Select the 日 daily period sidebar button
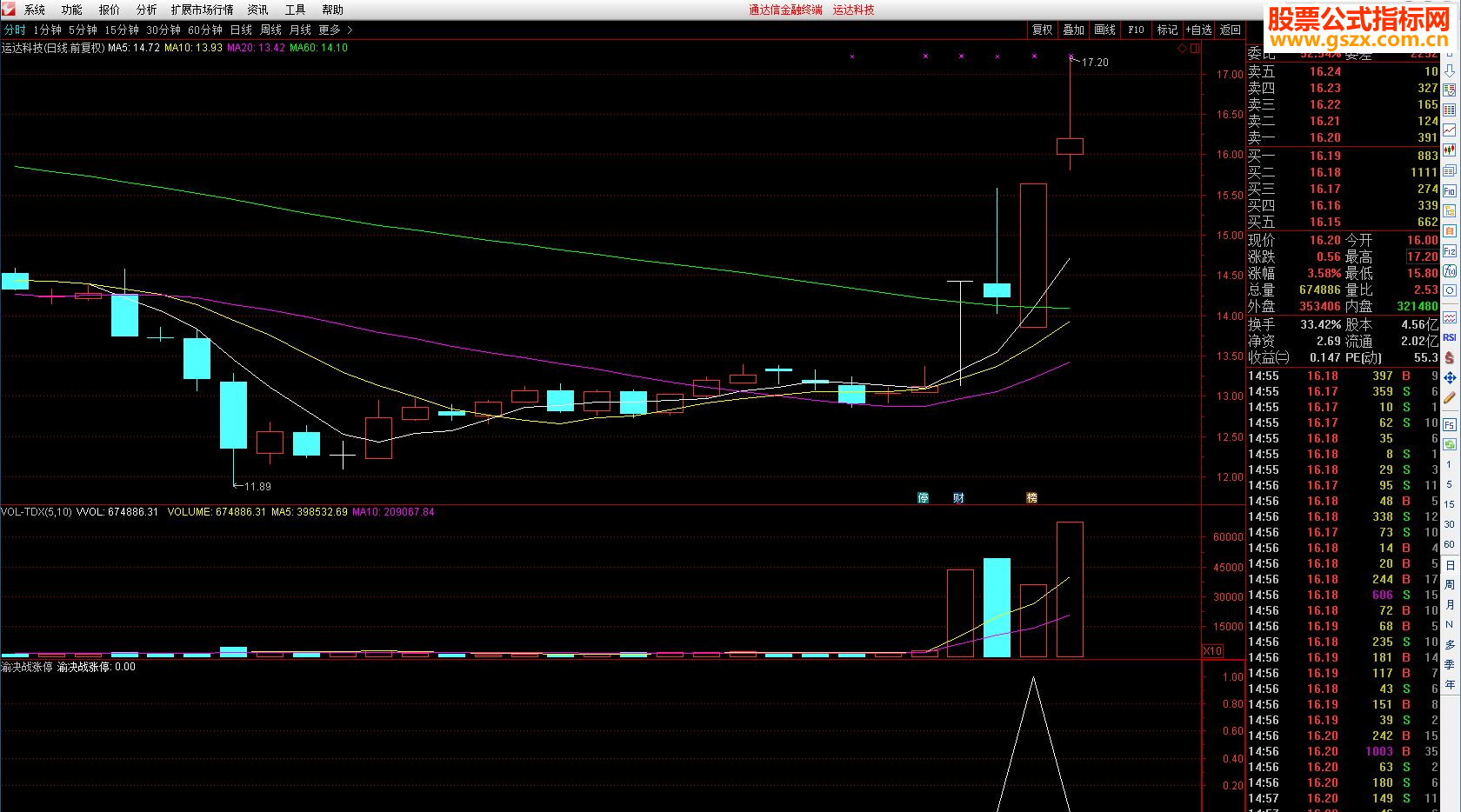Screen dimensions: 1461x812 1450,565
